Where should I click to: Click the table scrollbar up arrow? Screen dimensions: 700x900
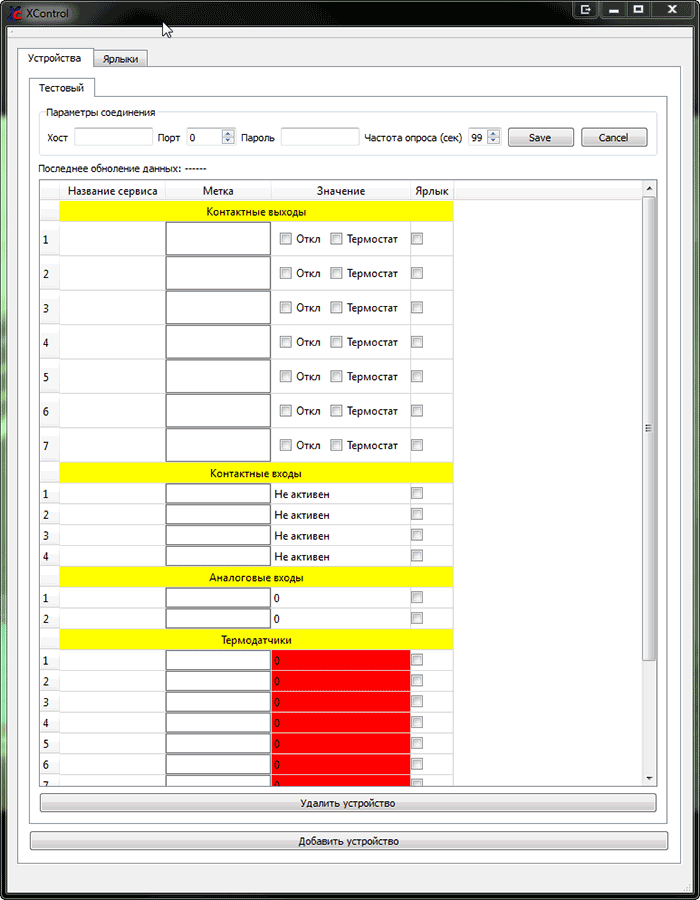[x=650, y=188]
